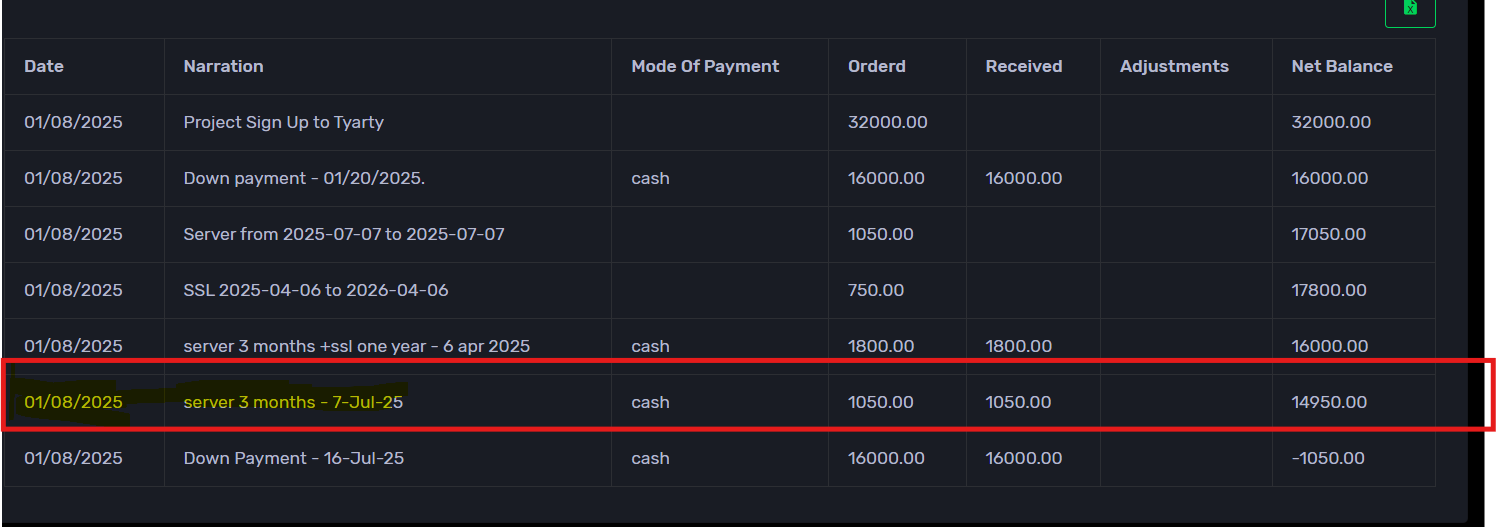Click the 14950.00 net balance value
This screenshot has width=1496, height=527.
[1329, 402]
